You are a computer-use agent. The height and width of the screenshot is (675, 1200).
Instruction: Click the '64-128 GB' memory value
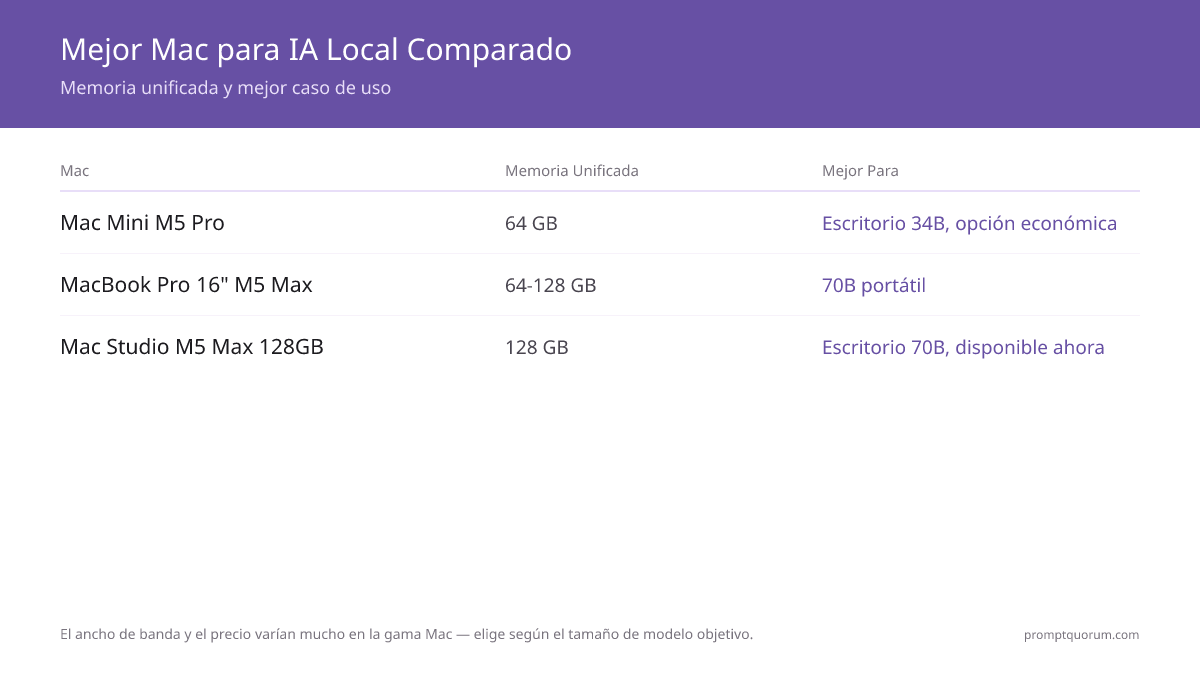pos(551,286)
